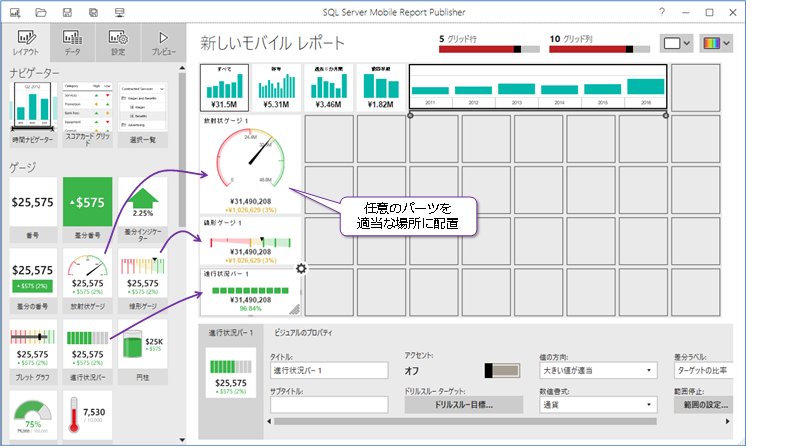Open a report with the folder icon

pos(41,12)
